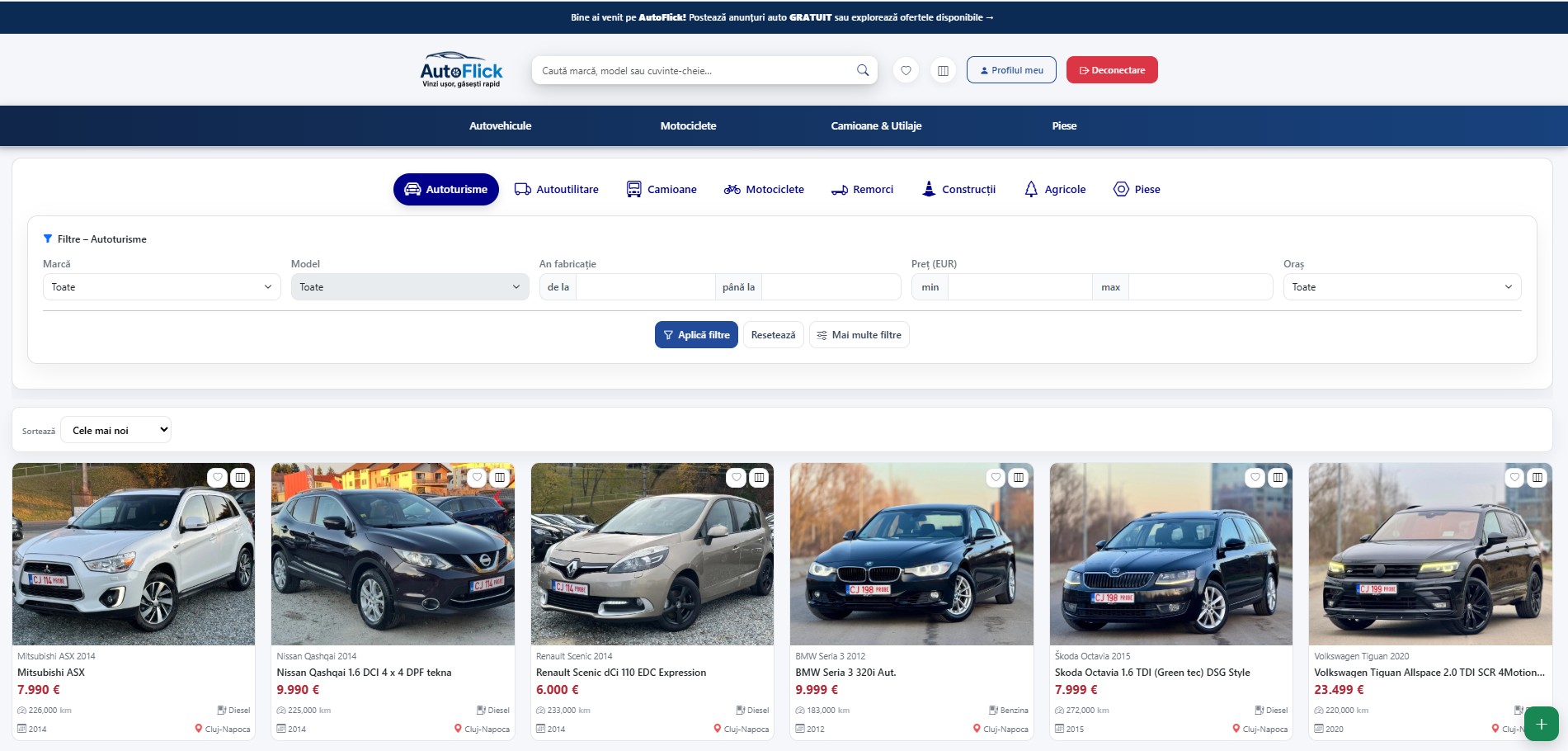The height and width of the screenshot is (751, 1568).
Task: Click Mai multe filtre options button
Action: click(x=859, y=335)
